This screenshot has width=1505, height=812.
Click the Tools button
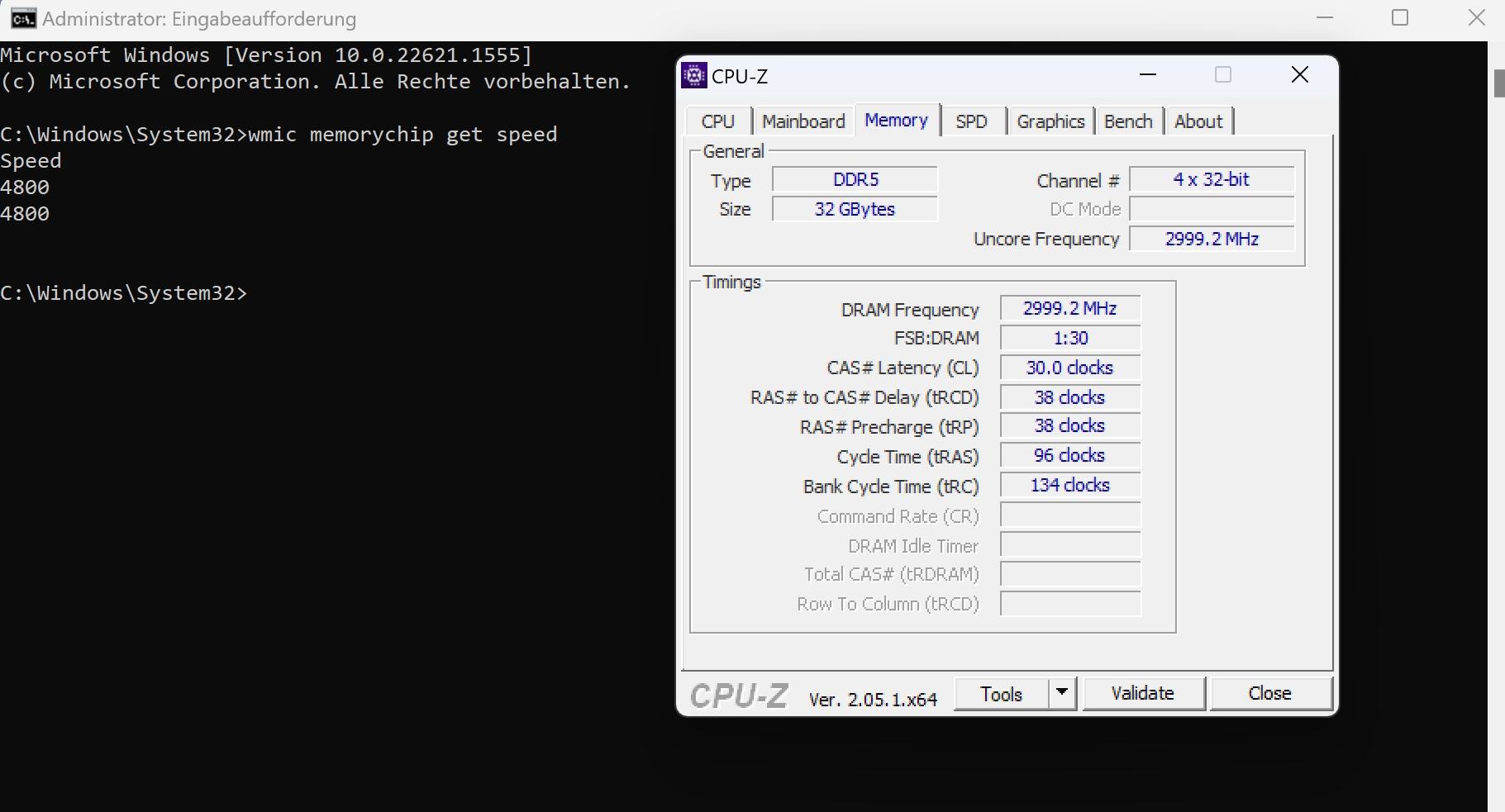1002,694
